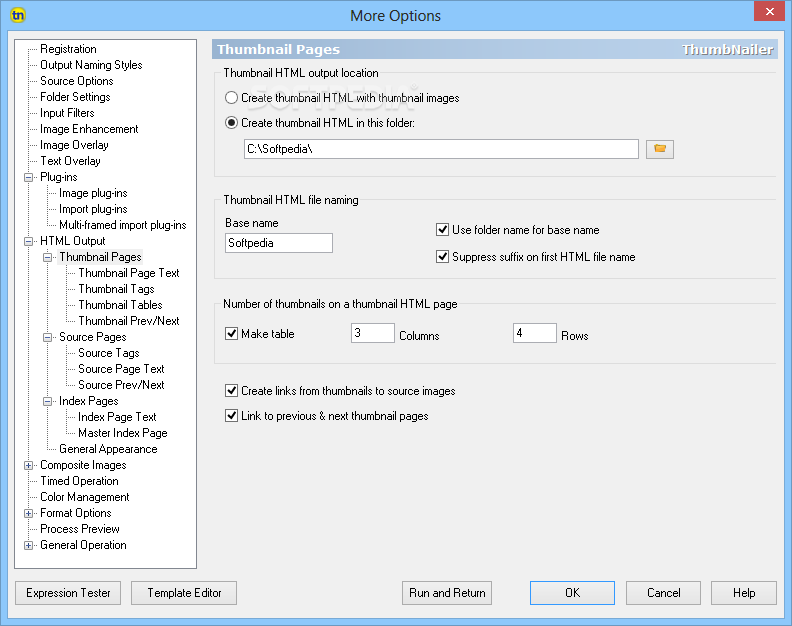
Task: Go to Folder Settings
Action: [x=75, y=97]
